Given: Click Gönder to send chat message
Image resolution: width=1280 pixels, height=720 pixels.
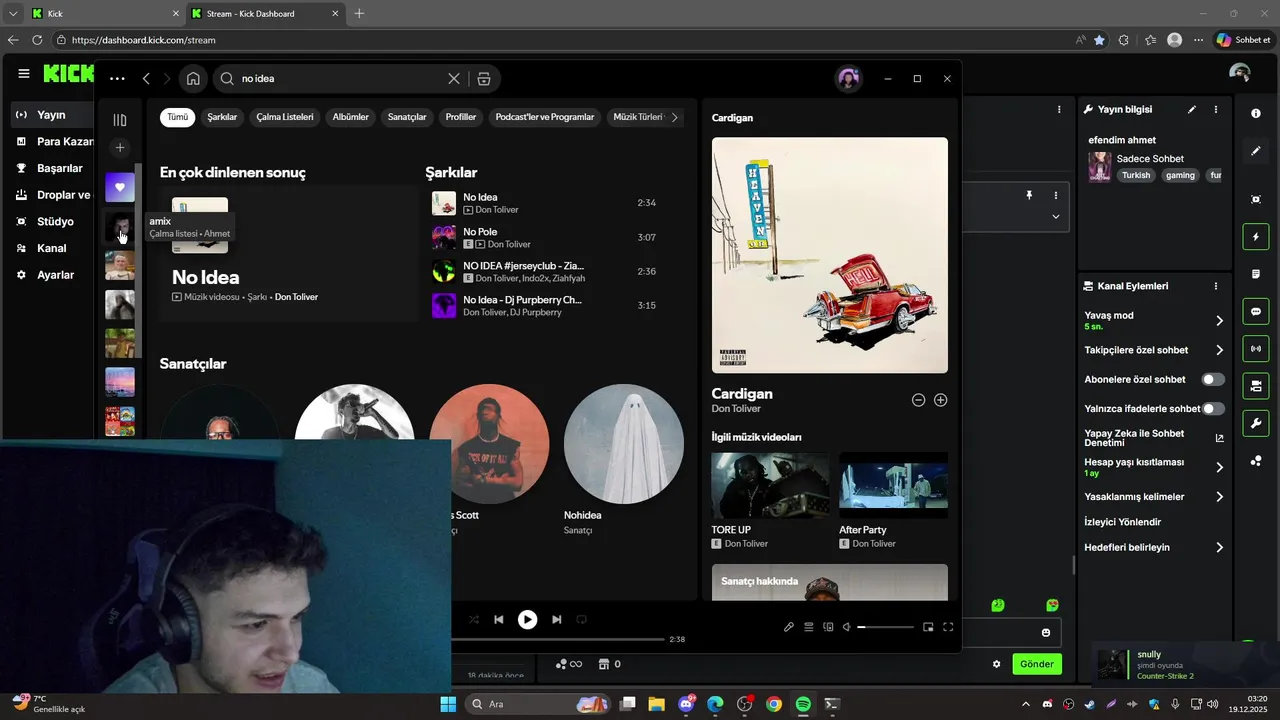Looking at the screenshot, I should pyautogui.click(x=1037, y=664).
